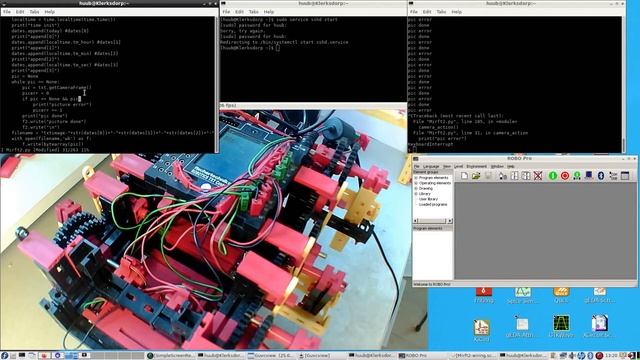The height and width of the screenshot is (360, 640).
Task: Click the single-page subprogram icon in ROBO Pro toolbar
Action: [x=514, y=176]
